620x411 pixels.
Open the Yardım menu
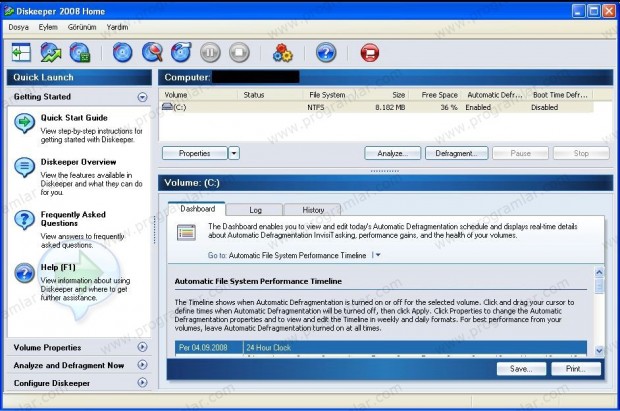tap(117, 27)
